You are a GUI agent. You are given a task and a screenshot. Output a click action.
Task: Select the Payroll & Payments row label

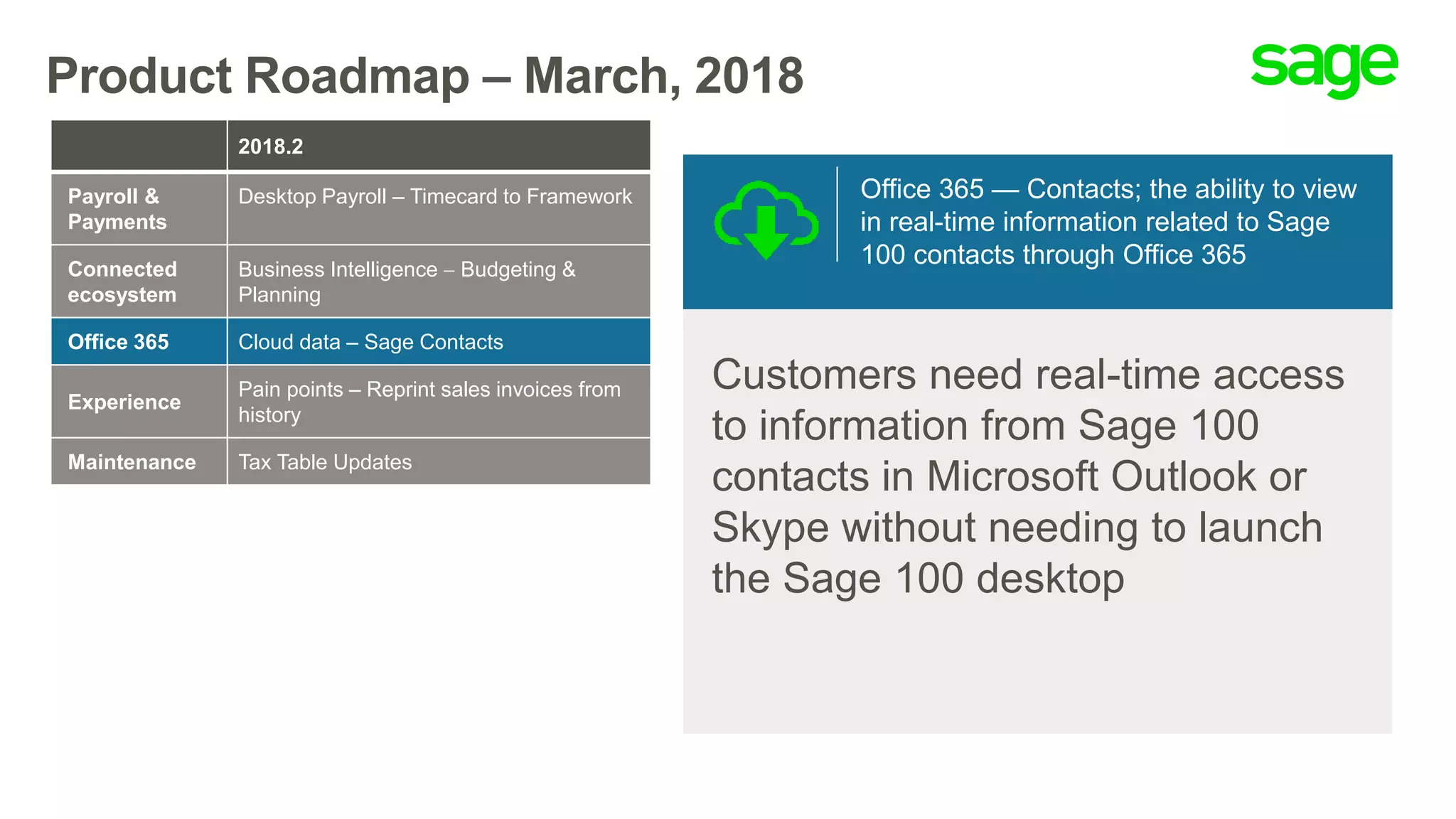139,209
